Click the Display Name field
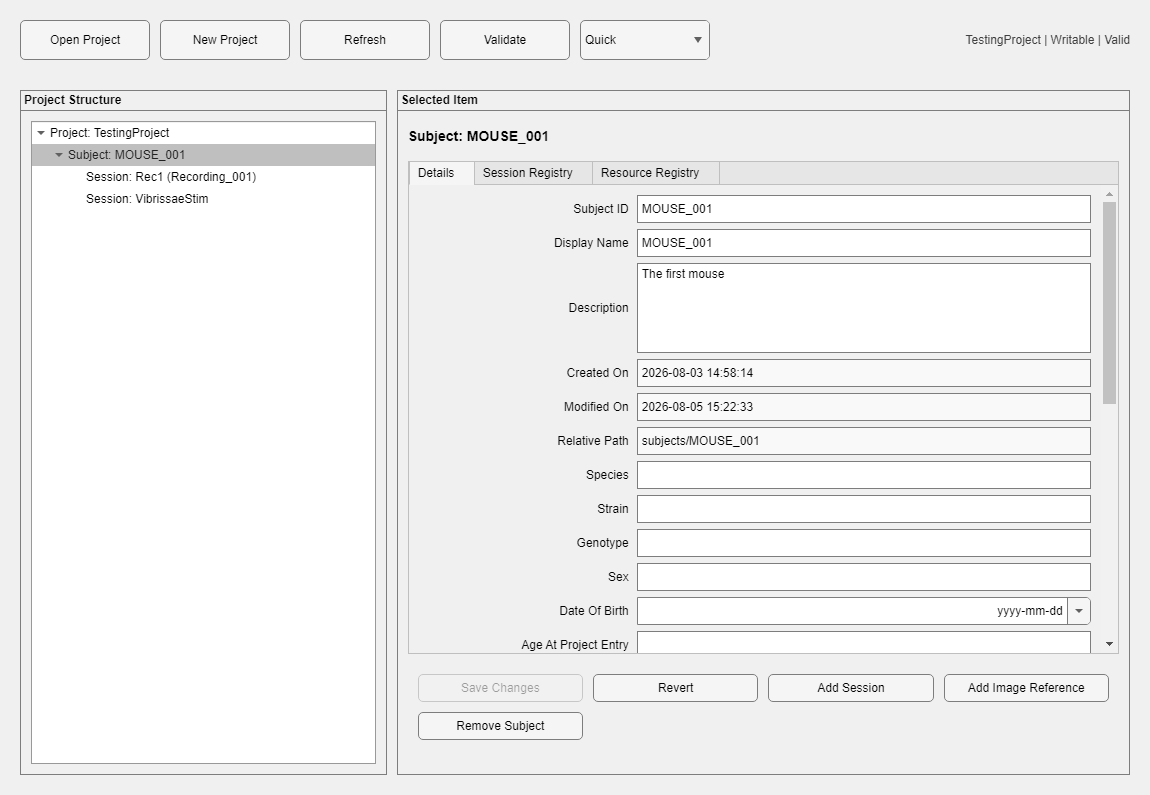The height and width of the screenshot is (795, 1150). 863,243
